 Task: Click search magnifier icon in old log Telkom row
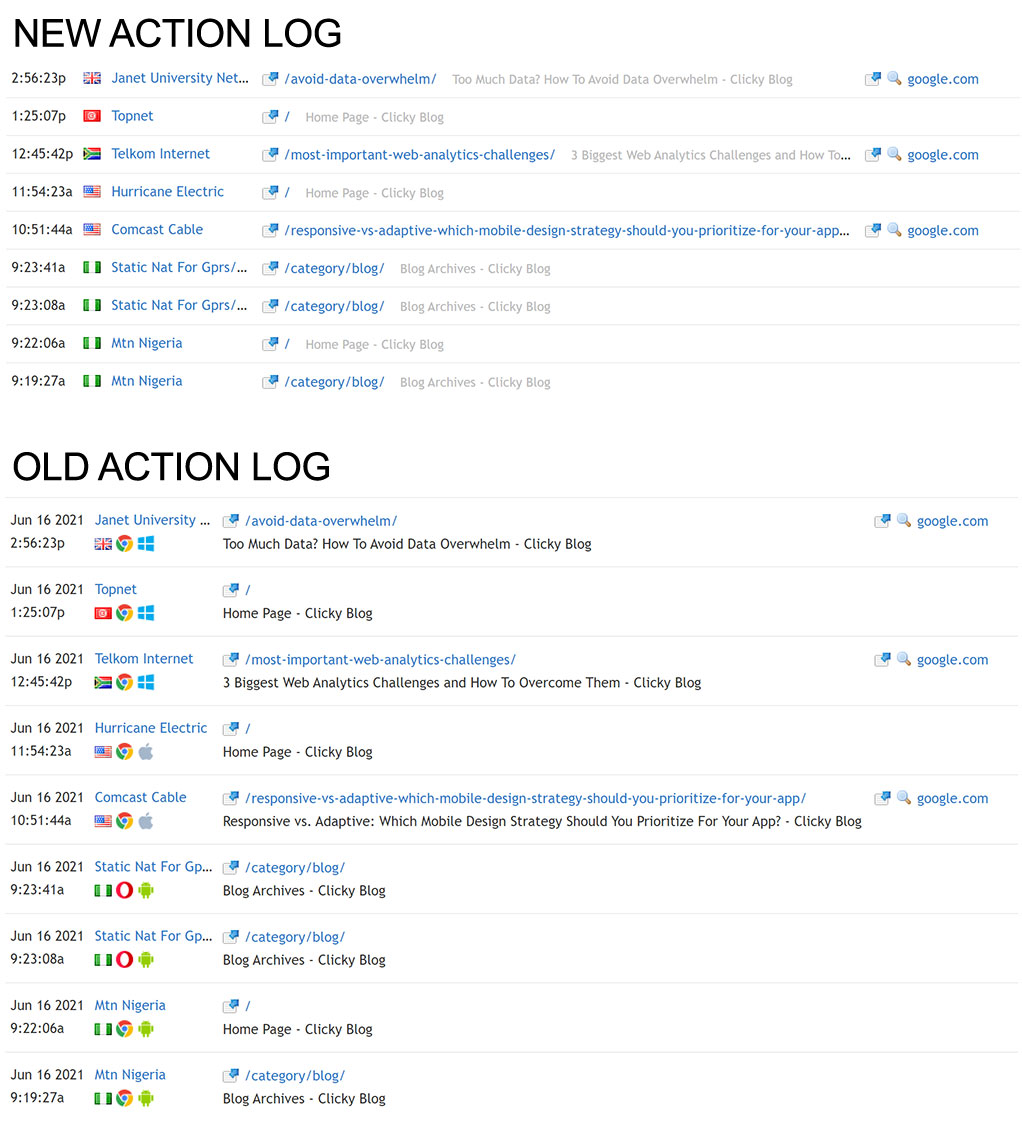903,659
